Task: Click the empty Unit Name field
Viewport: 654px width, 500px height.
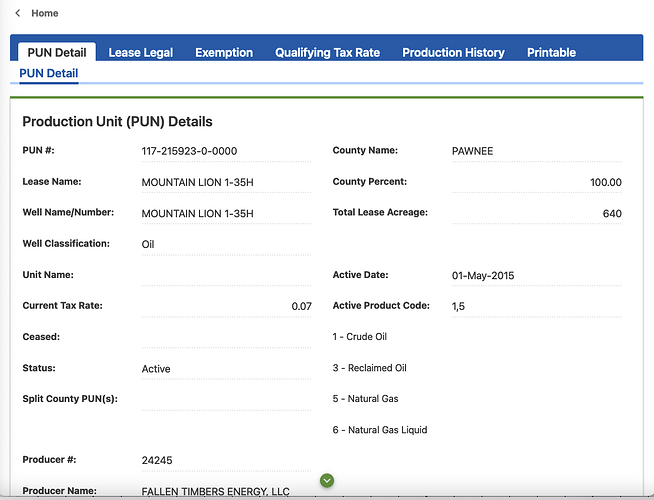Action: [226, 276]
